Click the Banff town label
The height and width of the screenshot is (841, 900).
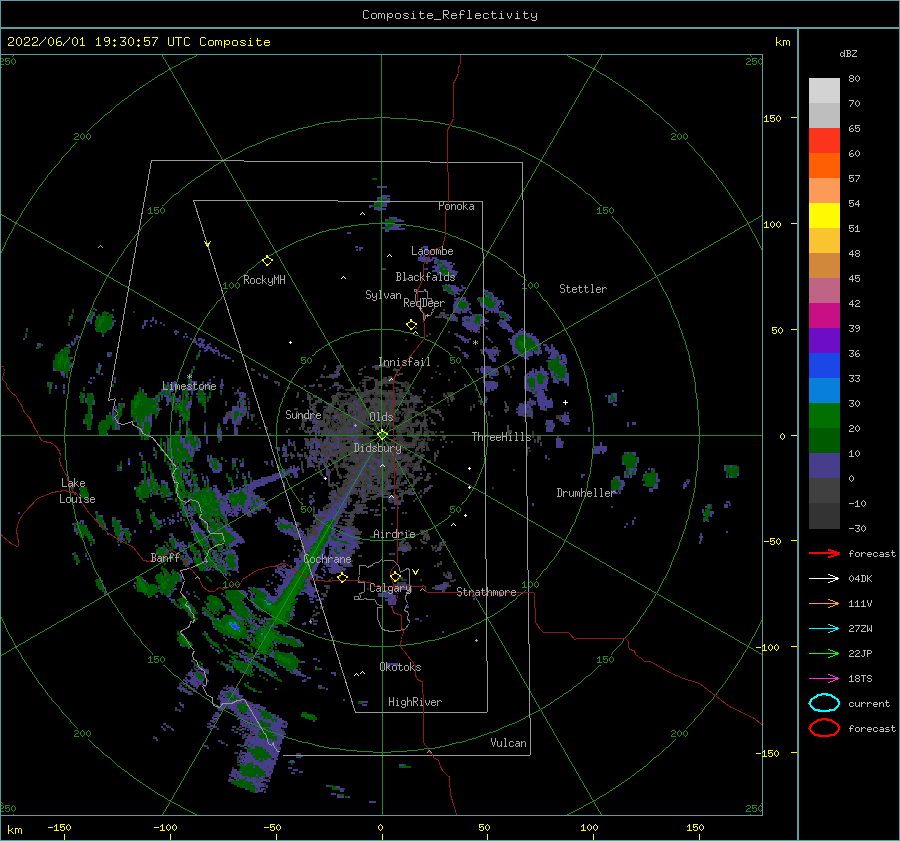[165, 558]
